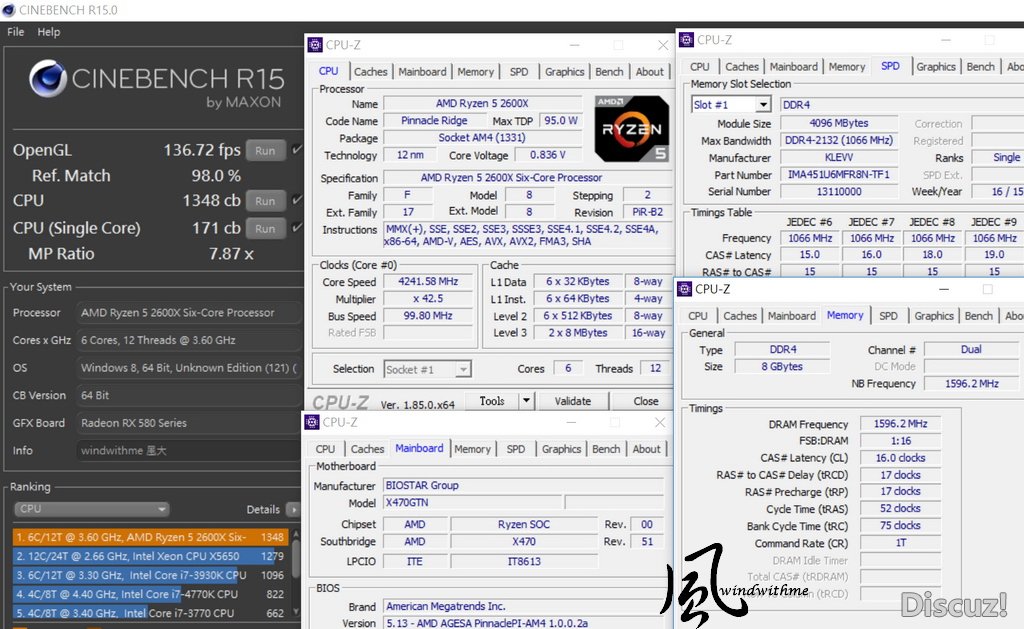This screenshot has height=629, width=1024.
Task: Click the manufacturer field BIOSTAR Group
Action: point(522,485)
